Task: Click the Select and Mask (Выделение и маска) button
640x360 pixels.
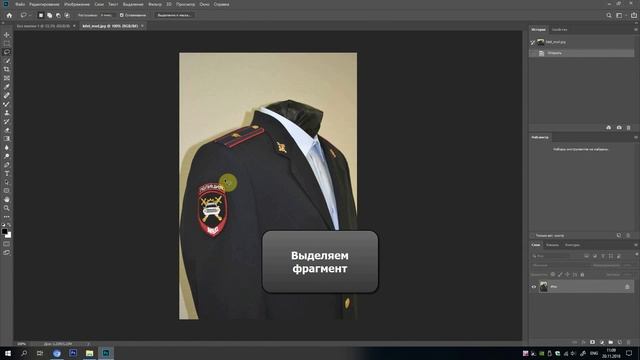Action: (x=174, y=16)
